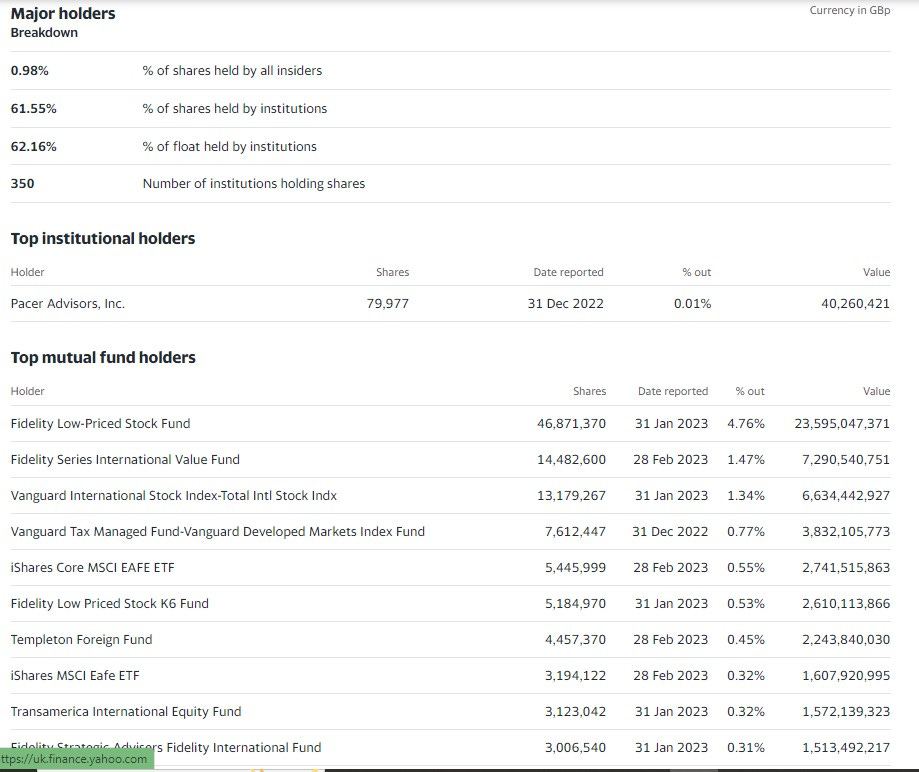Select shares value 46,871,370

point(571,424)
